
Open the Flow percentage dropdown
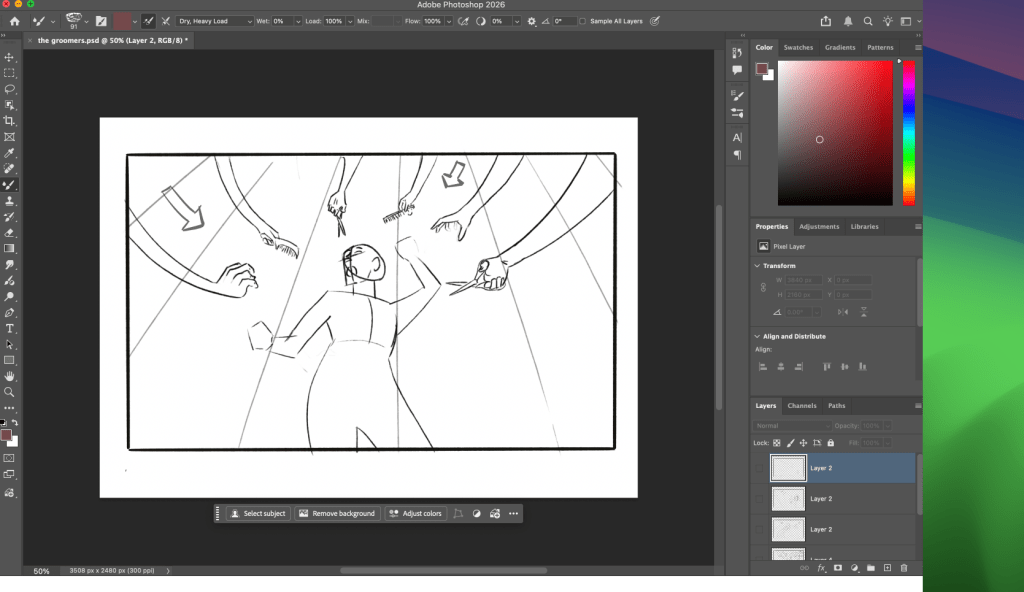point(447,21)
